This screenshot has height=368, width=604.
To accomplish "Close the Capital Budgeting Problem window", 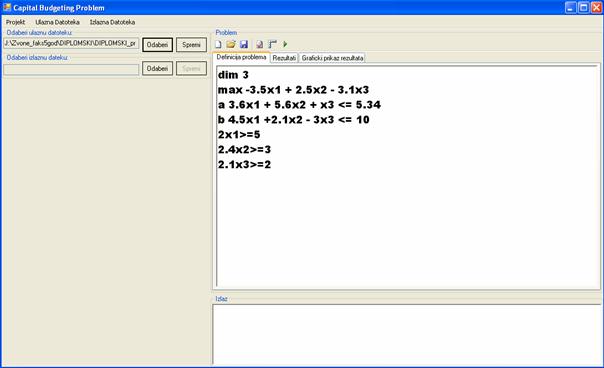I will [x=597, y=7].
